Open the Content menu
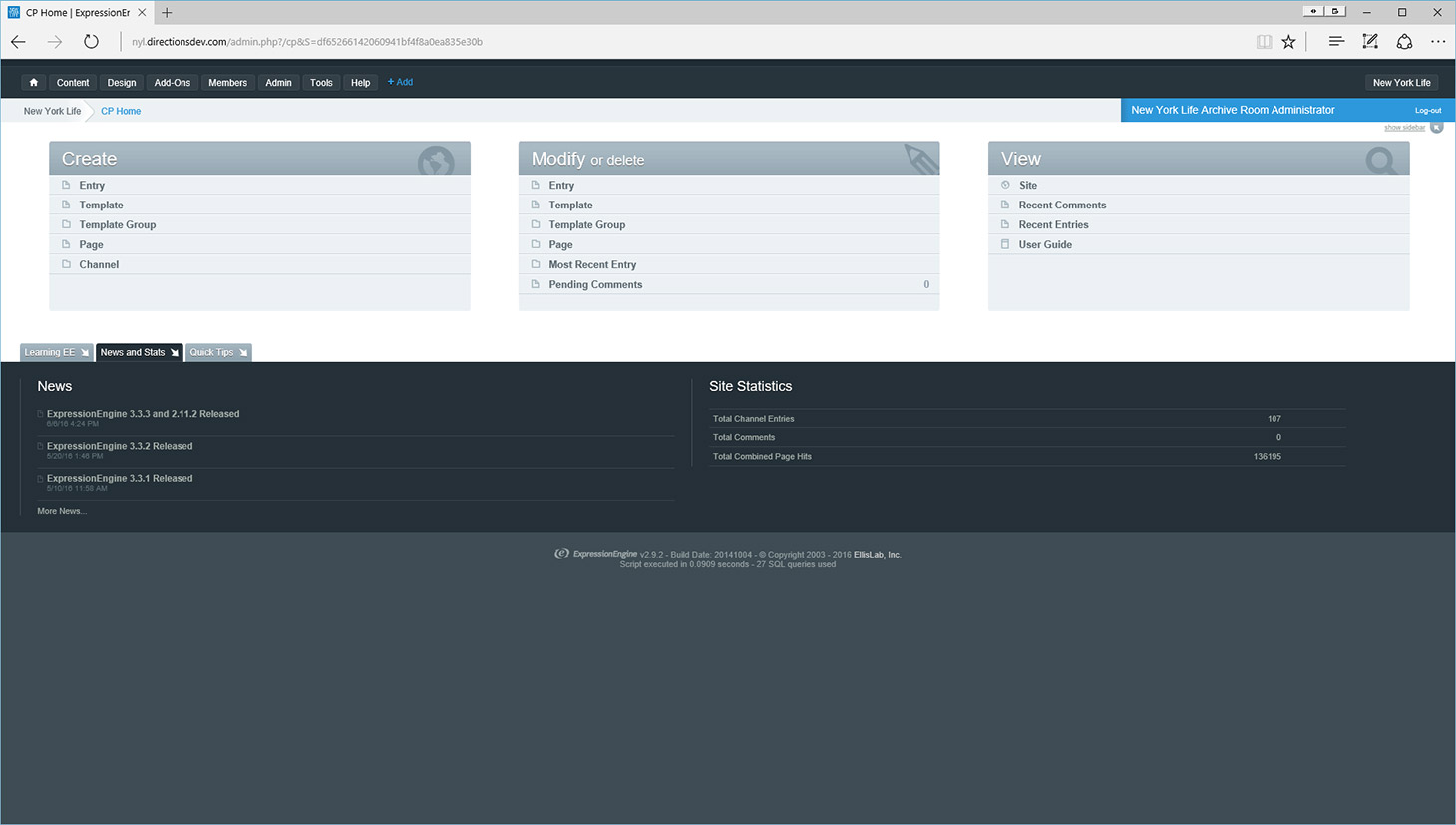This screenshot has height=825, width=1456. [73, 83]
